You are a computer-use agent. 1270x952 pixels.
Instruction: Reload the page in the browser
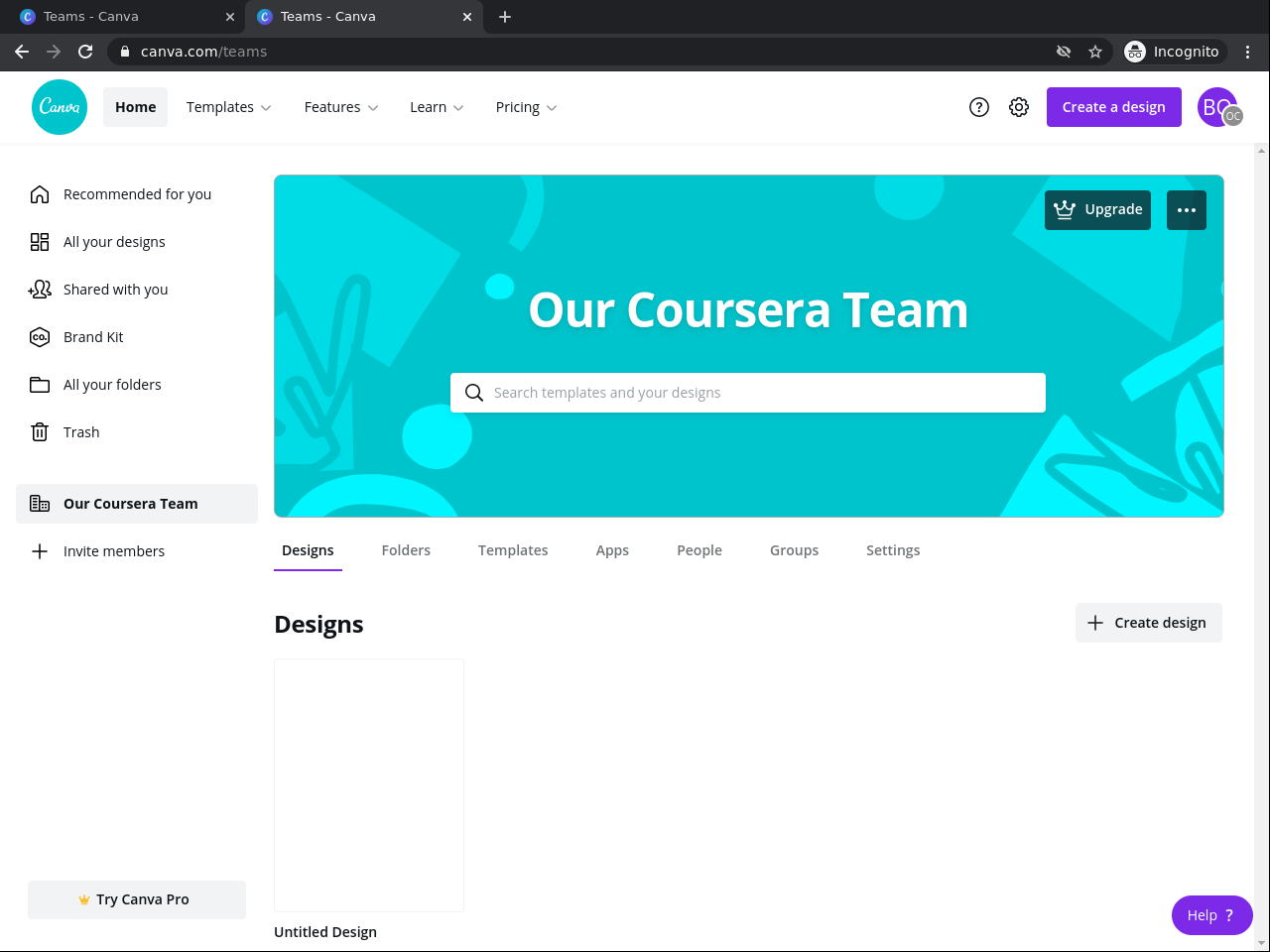(x=85, y=52)
